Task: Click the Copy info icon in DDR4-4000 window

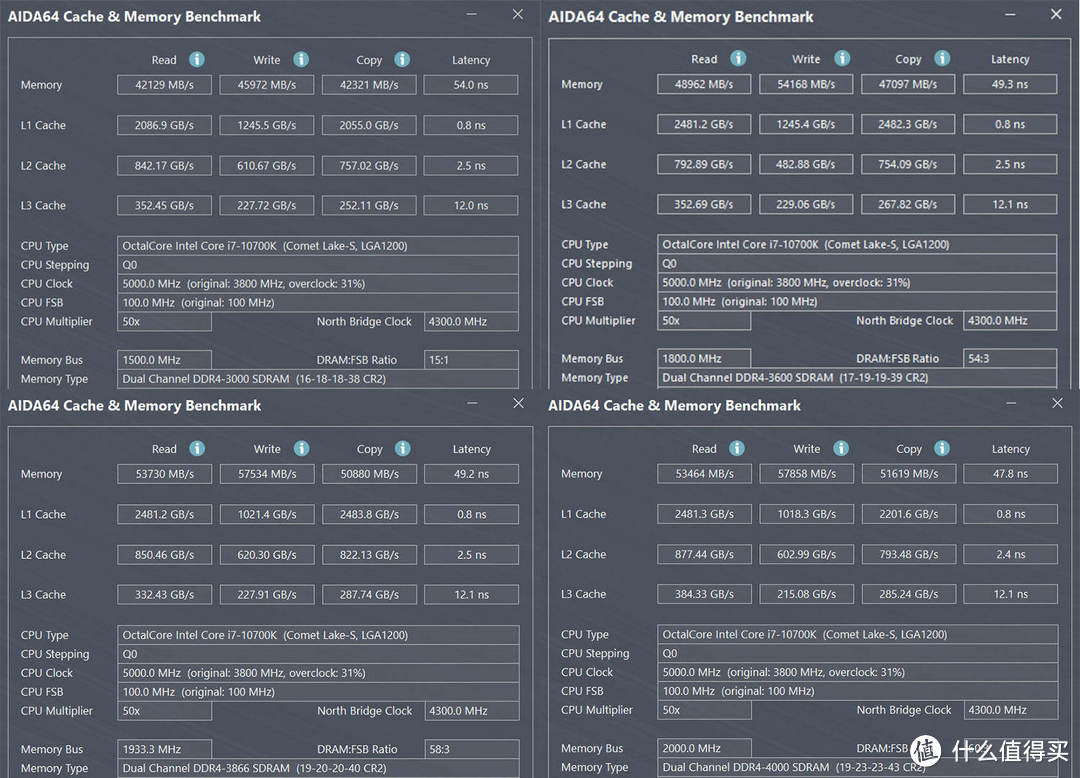Action: pos(942,449)
